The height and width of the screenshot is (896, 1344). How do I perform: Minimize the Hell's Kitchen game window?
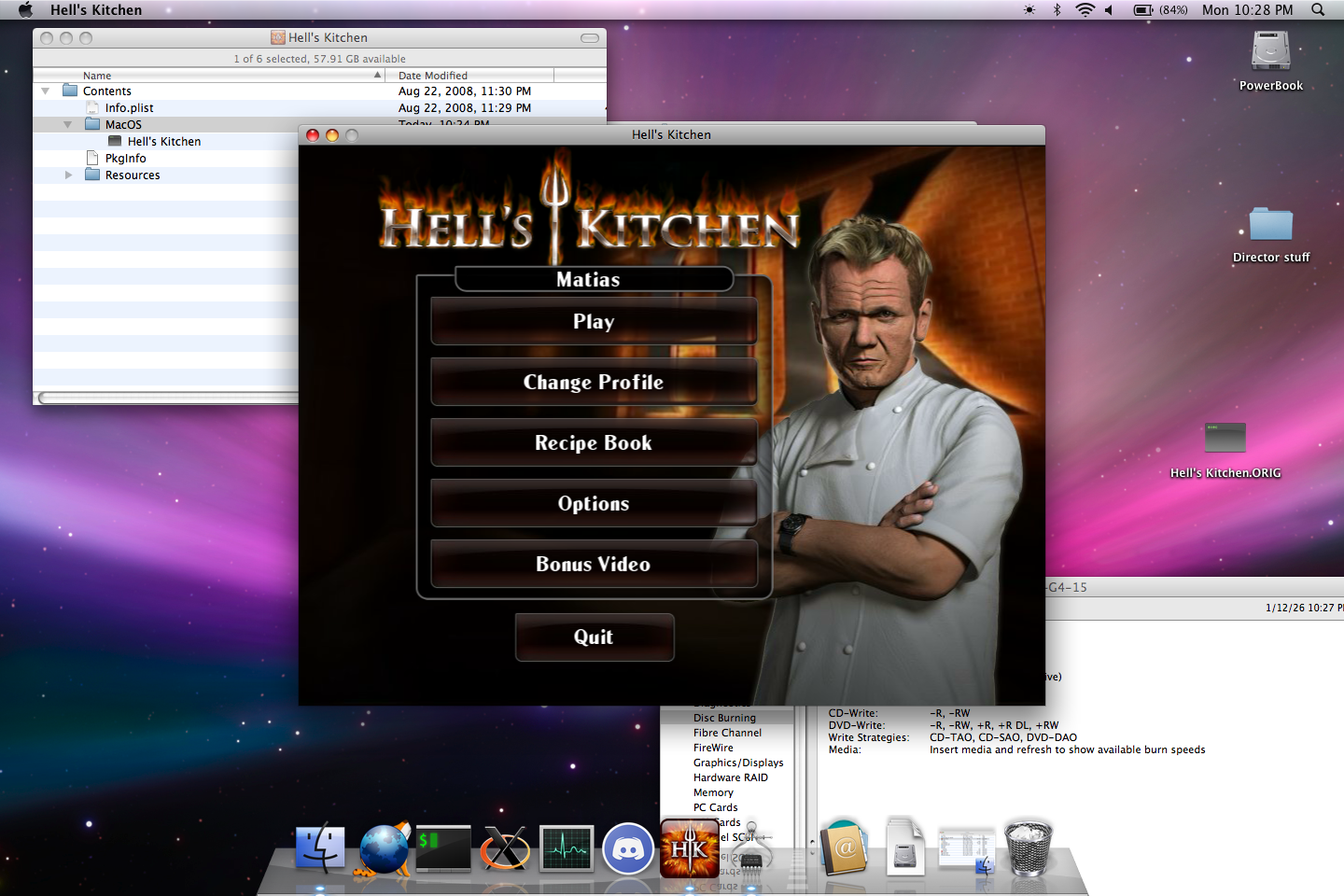point(332,135)
